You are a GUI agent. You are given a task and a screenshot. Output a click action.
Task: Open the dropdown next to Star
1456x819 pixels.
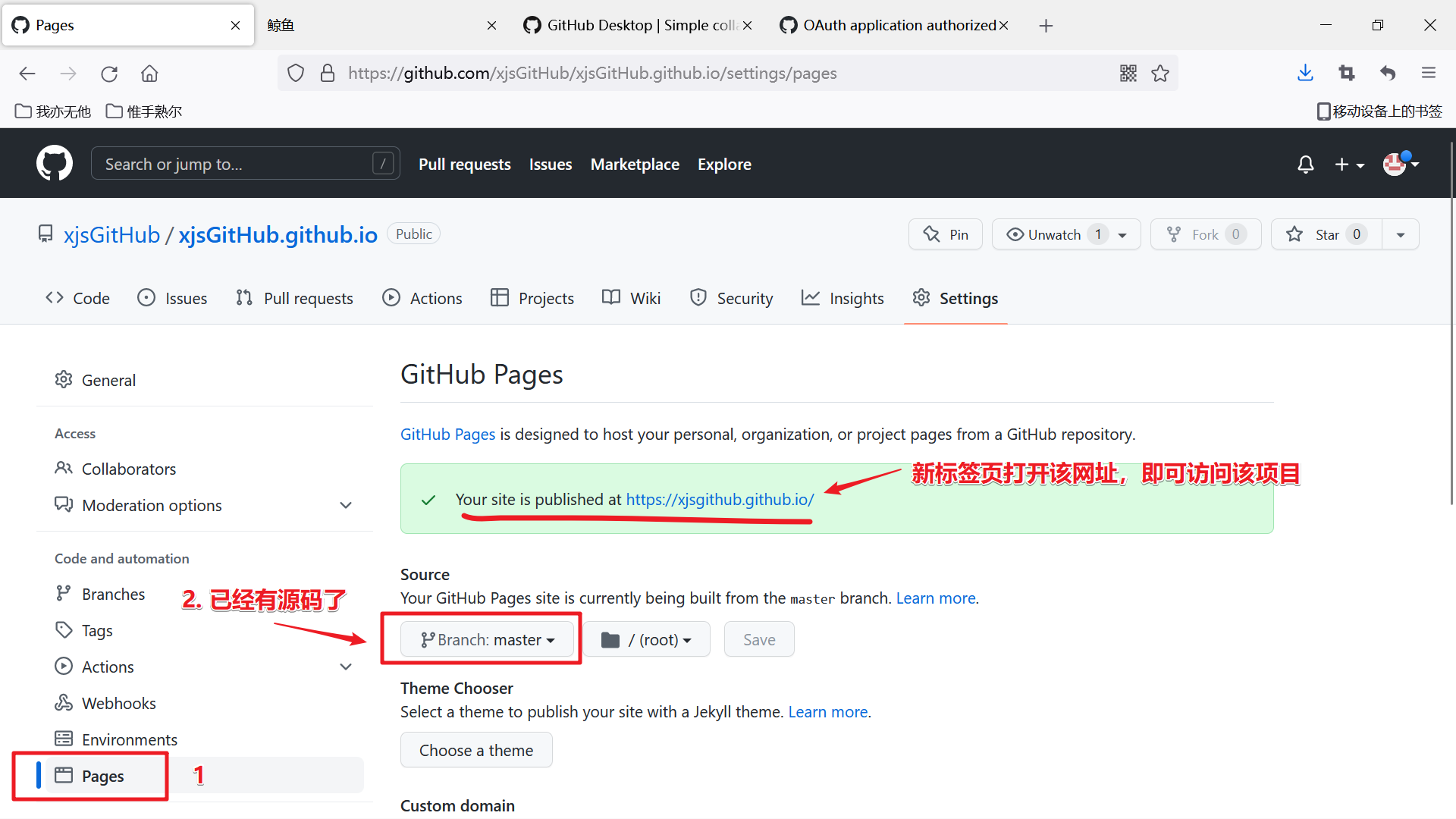pyautogui.click(x=1401, y=234)
